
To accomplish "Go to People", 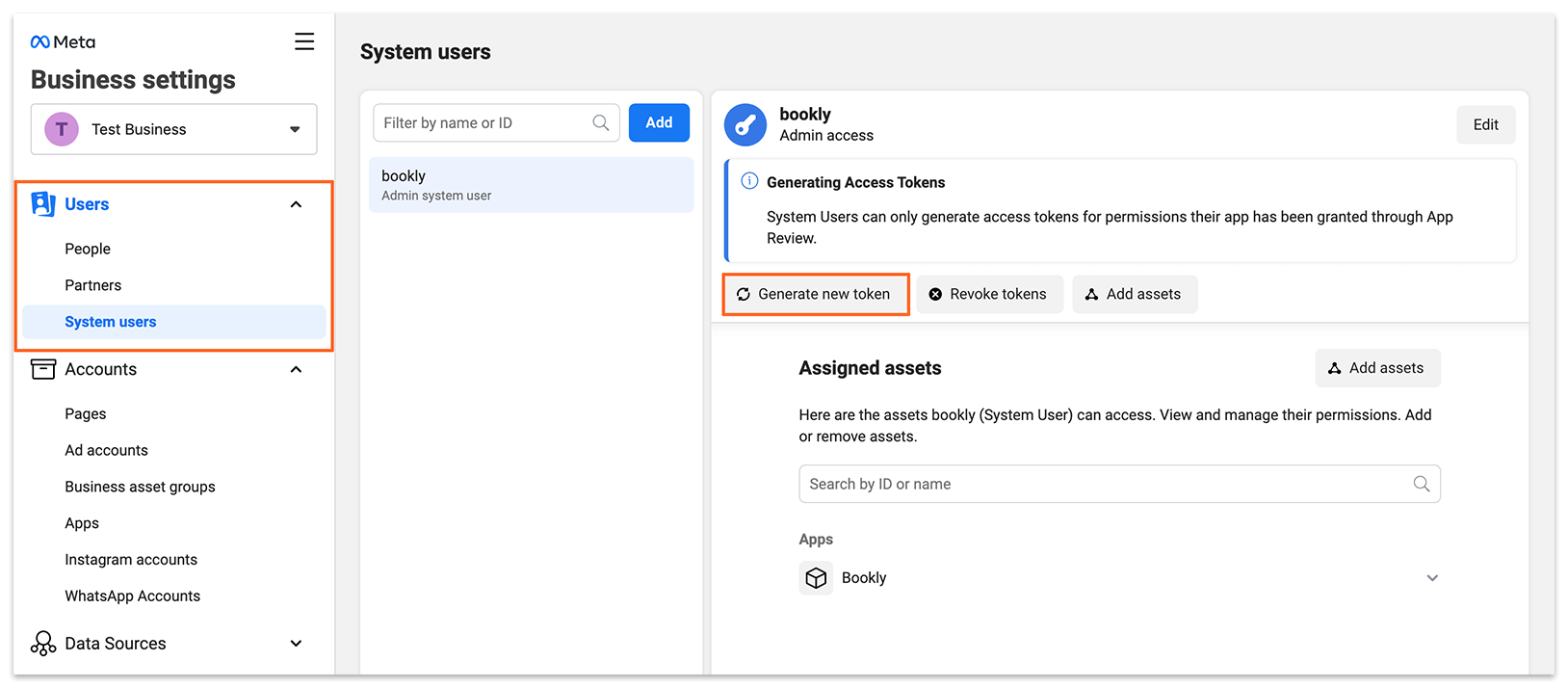I will coord(88,249).
